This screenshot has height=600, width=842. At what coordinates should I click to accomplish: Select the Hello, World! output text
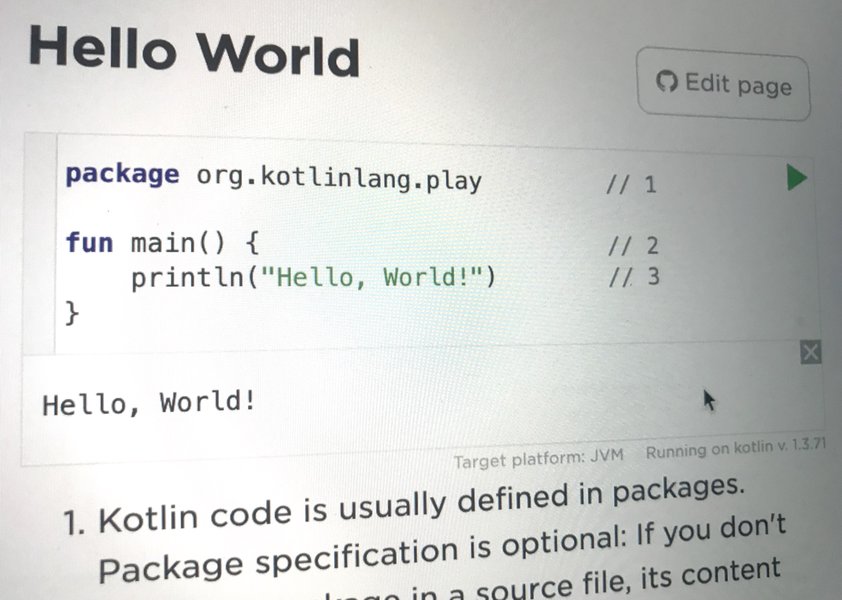[148, 400]
